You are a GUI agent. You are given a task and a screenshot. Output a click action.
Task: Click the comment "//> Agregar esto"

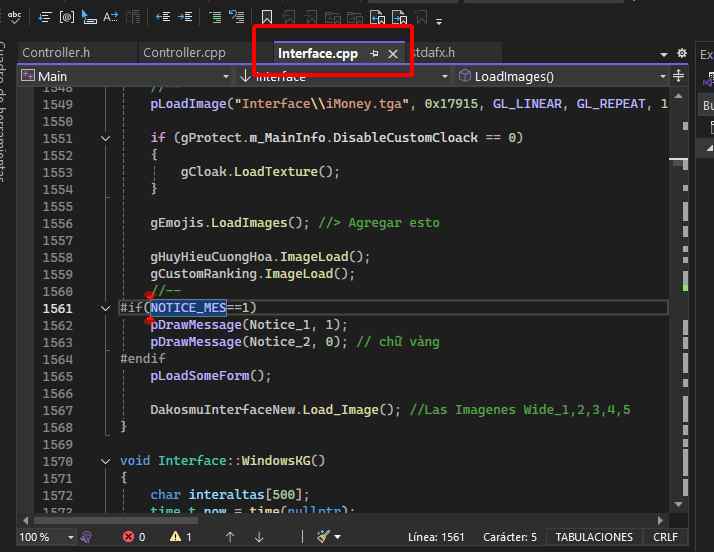tap(379, 223)
